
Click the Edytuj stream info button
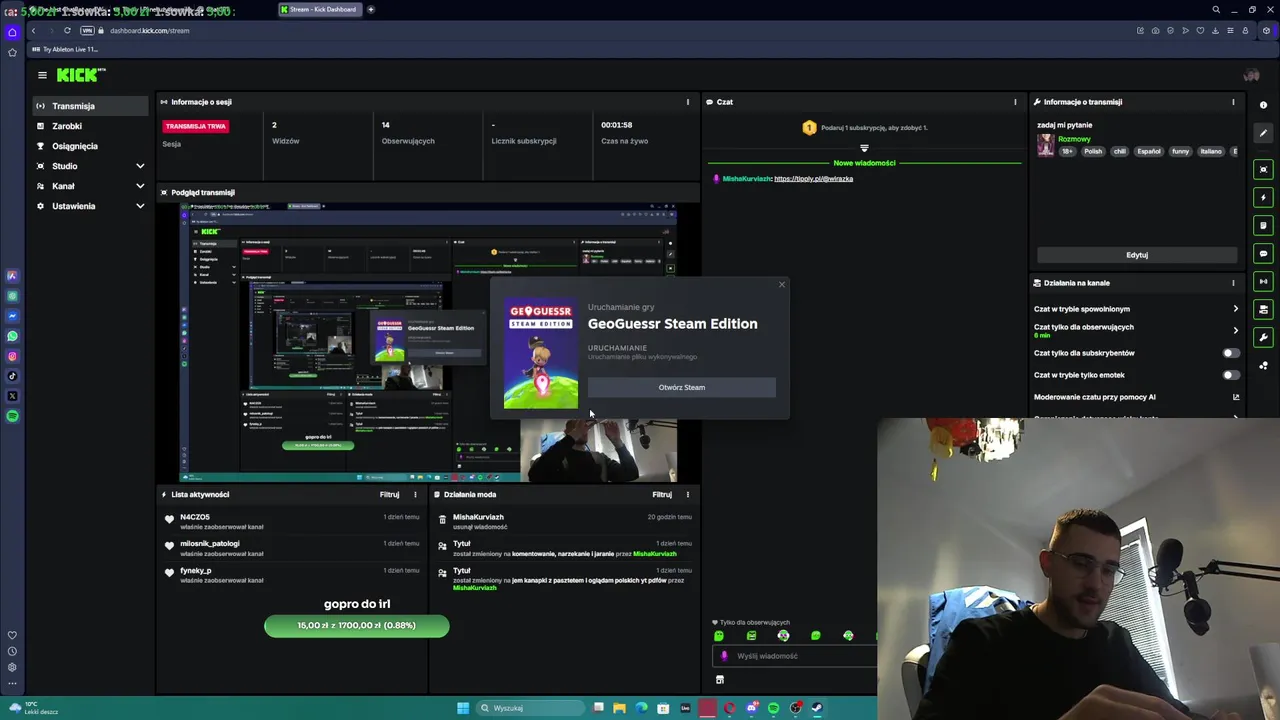(1137, 255)
